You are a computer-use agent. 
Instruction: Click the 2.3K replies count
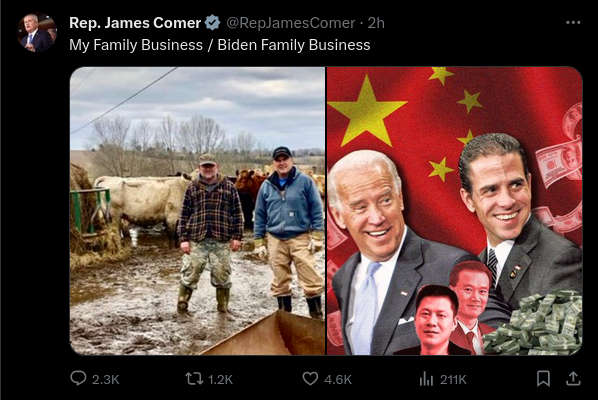coord(106,379)
